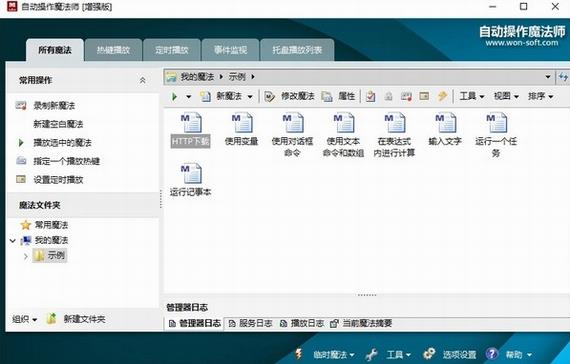Open 属性 from the toolbar
Screen dimensions: 570x364
point(339,96)
